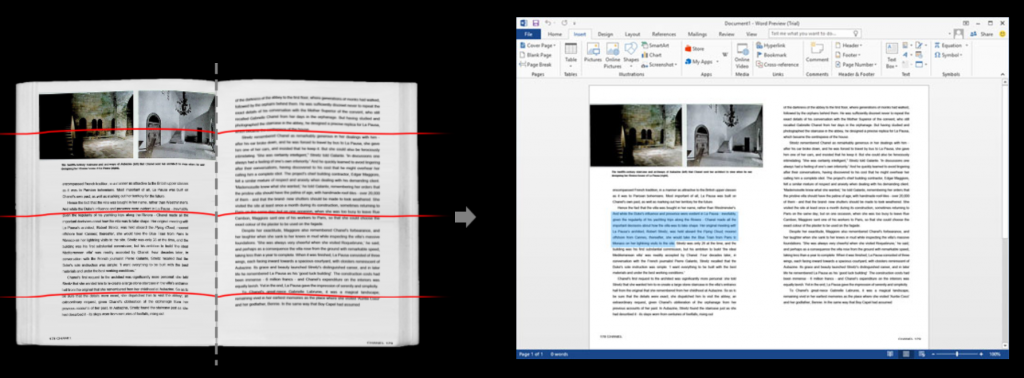Screen dimensions: 1024x378
Task: Open the account profile picture
Action: pos(958,33)
